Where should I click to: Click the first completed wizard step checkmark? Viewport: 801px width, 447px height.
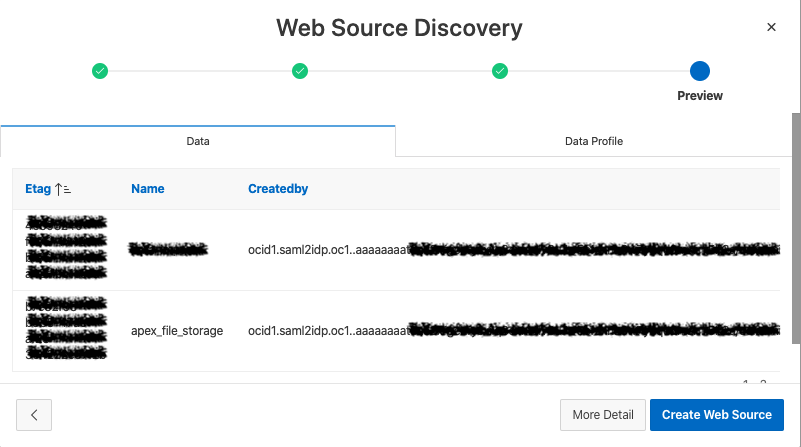pyautogui.click(x=100, y=71)
